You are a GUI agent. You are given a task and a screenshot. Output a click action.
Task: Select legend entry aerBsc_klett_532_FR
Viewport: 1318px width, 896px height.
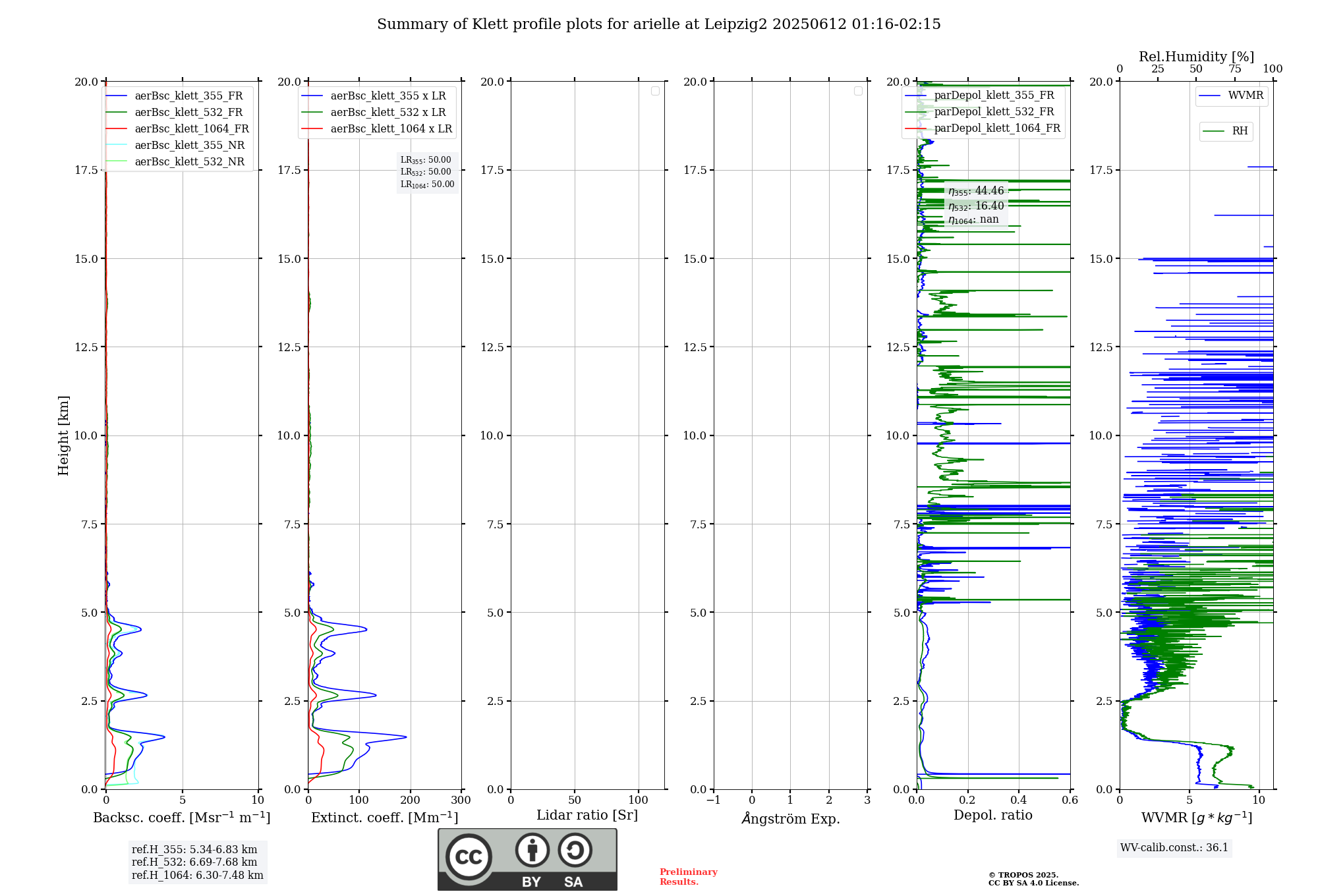coord(188,113)
